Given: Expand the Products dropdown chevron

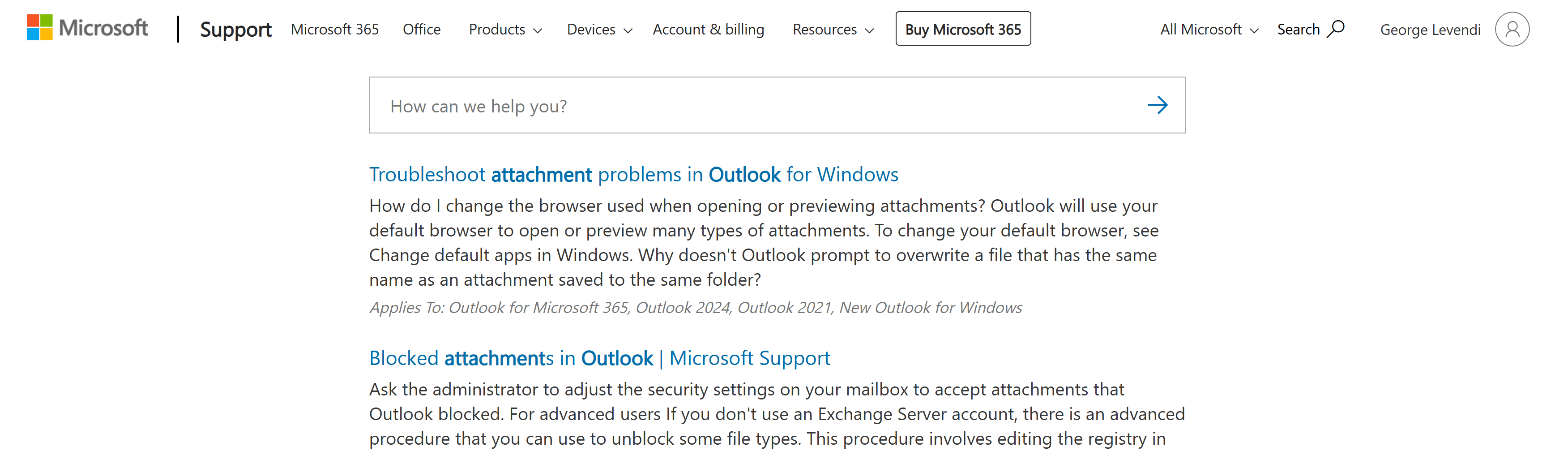Looking at the screenshot, I should (538, 30).
